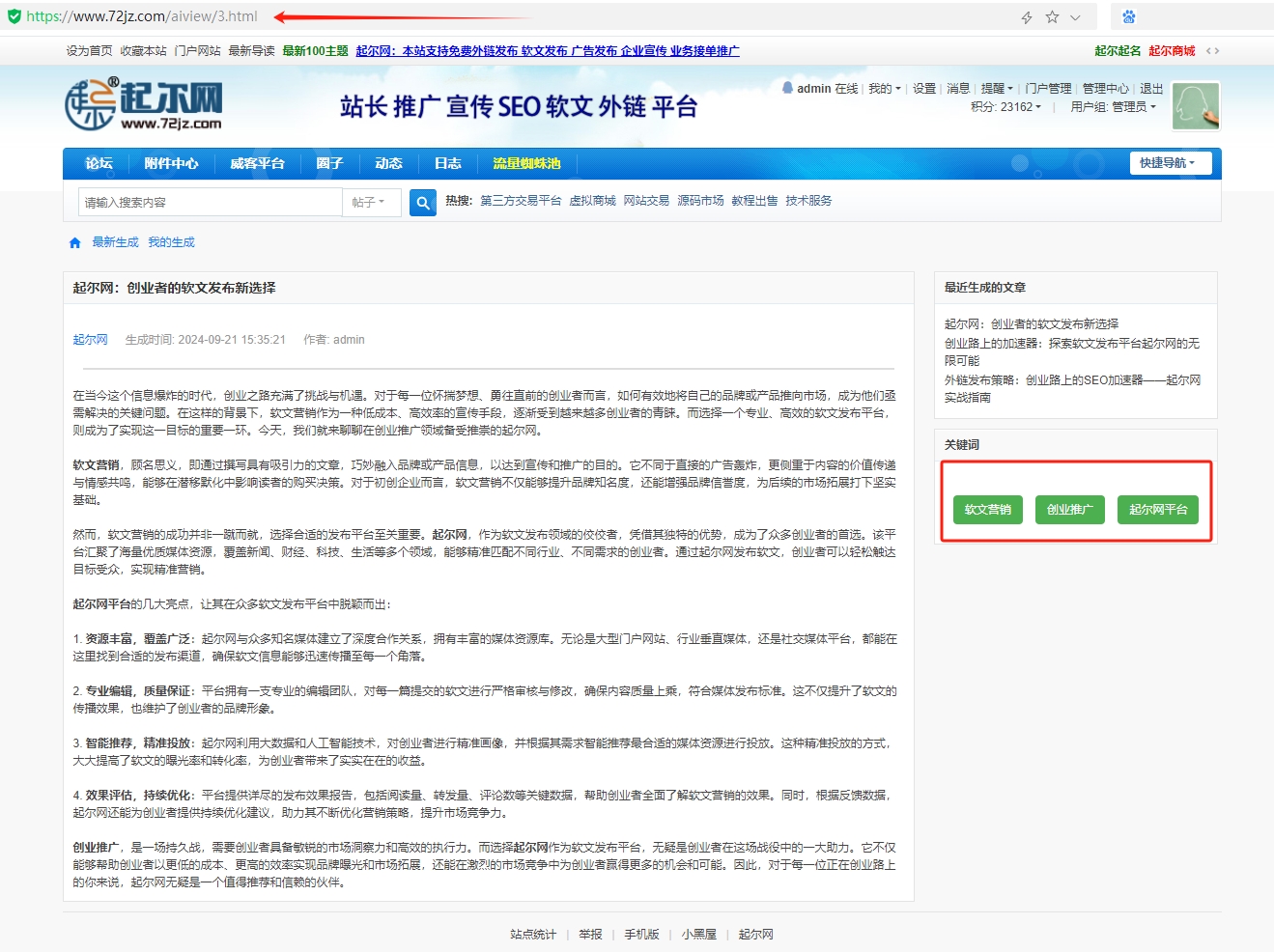Open the 动态 navigation tab

point(388,163)
